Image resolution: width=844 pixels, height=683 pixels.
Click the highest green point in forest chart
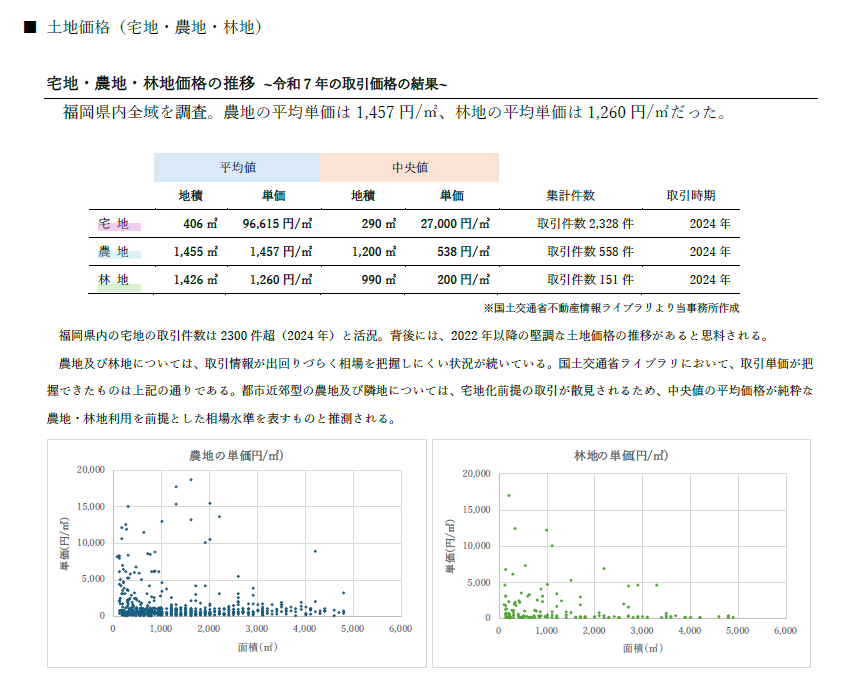pos(508,495)
